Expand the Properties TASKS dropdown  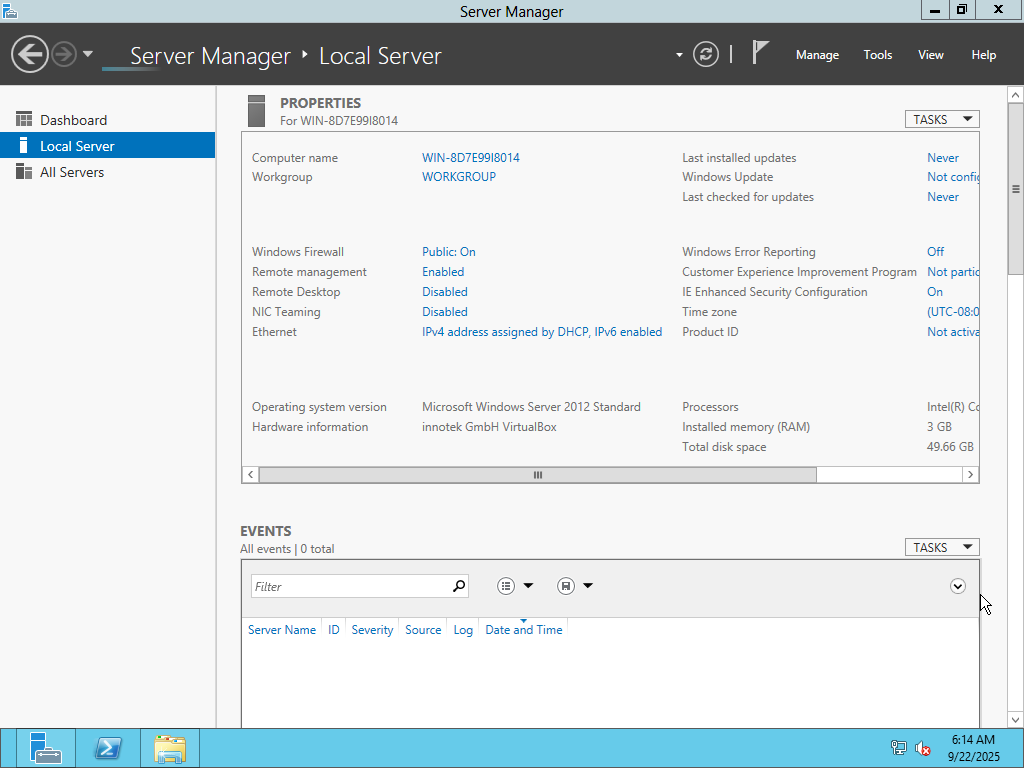[x=941, y=119]
